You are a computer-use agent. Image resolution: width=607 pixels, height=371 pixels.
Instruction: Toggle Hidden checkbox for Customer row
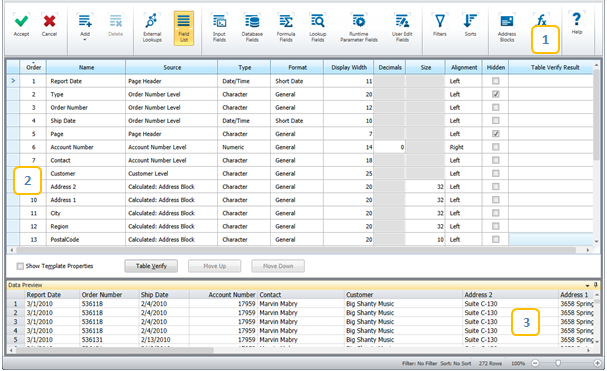pyautogui.click(x=496, y=173)
